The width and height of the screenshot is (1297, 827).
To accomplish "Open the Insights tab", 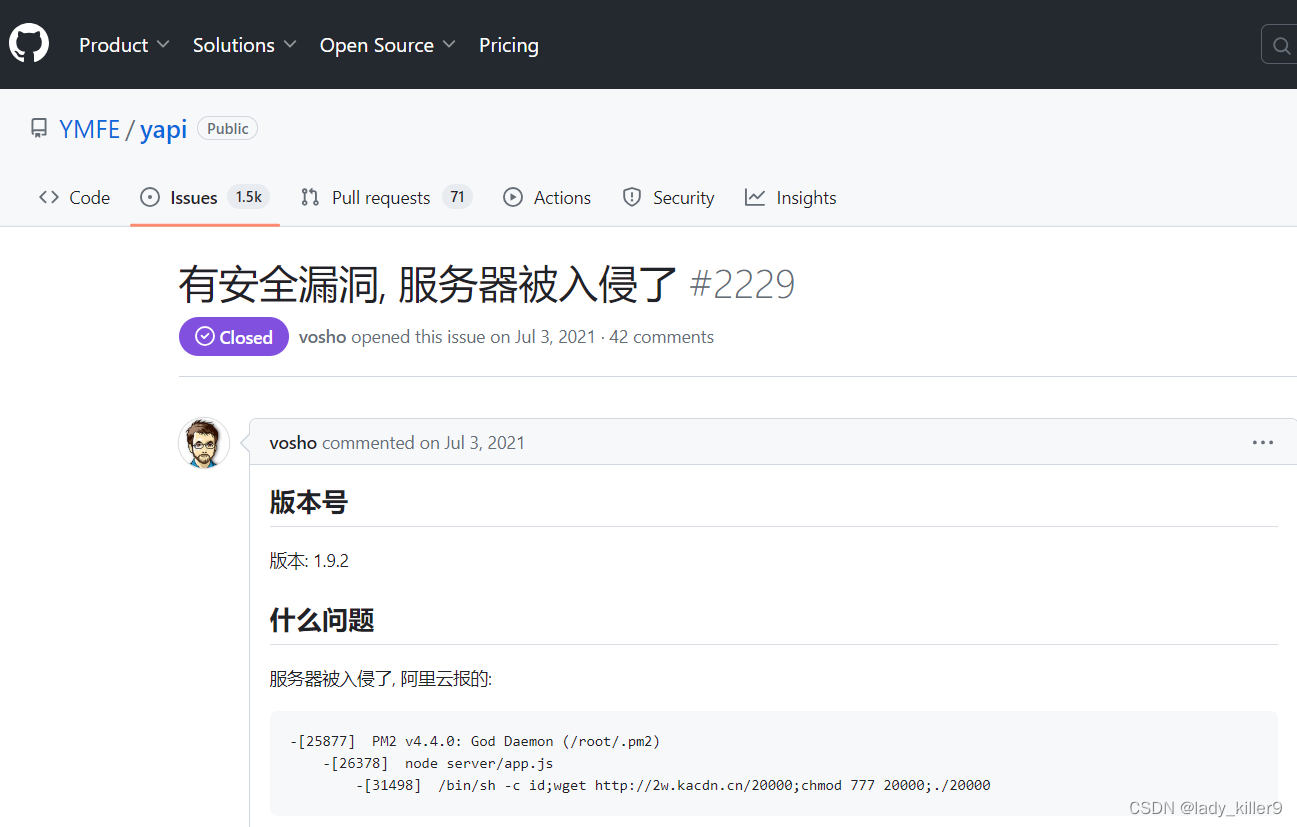I will [790, 197].
